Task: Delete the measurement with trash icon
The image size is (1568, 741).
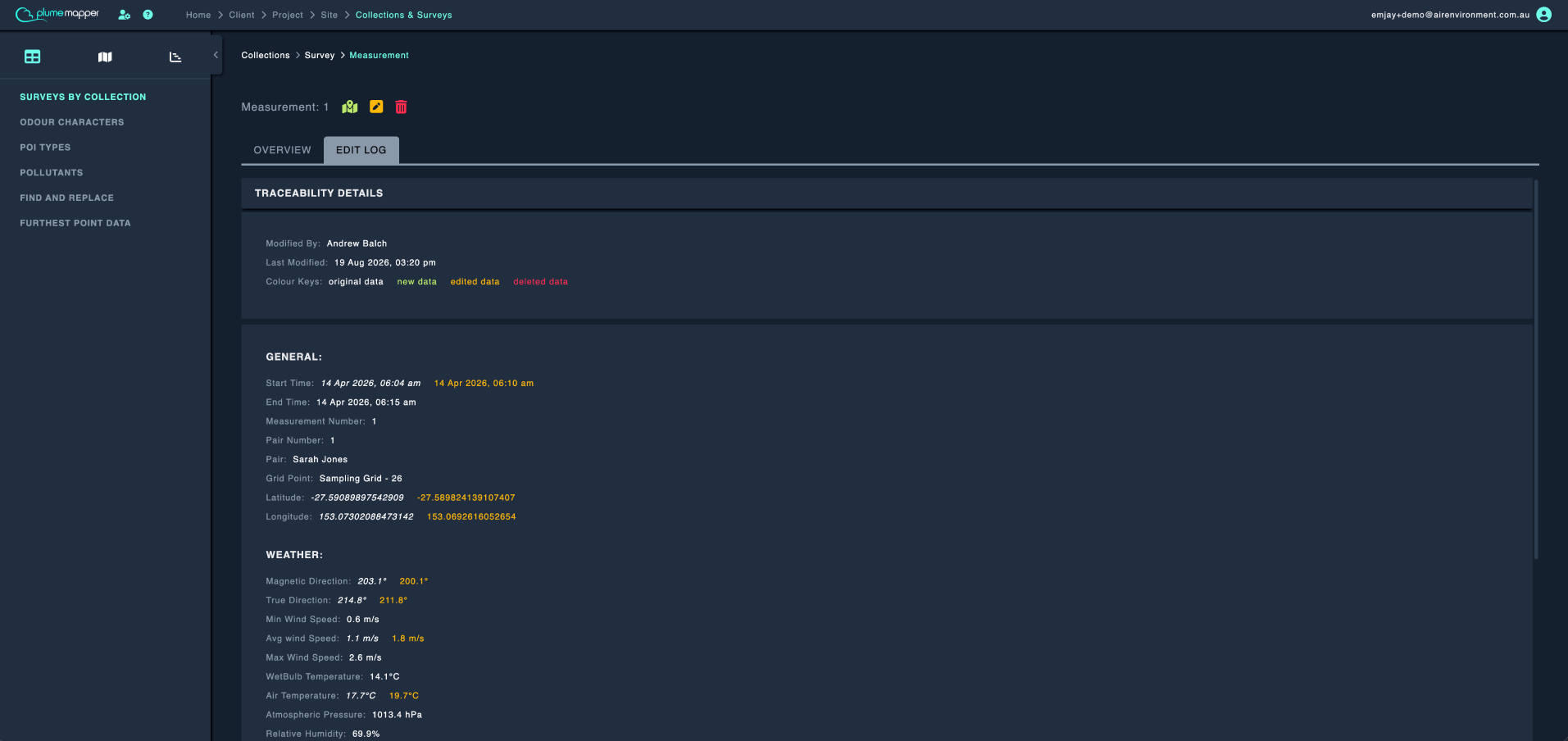Action: pos(401,107)
